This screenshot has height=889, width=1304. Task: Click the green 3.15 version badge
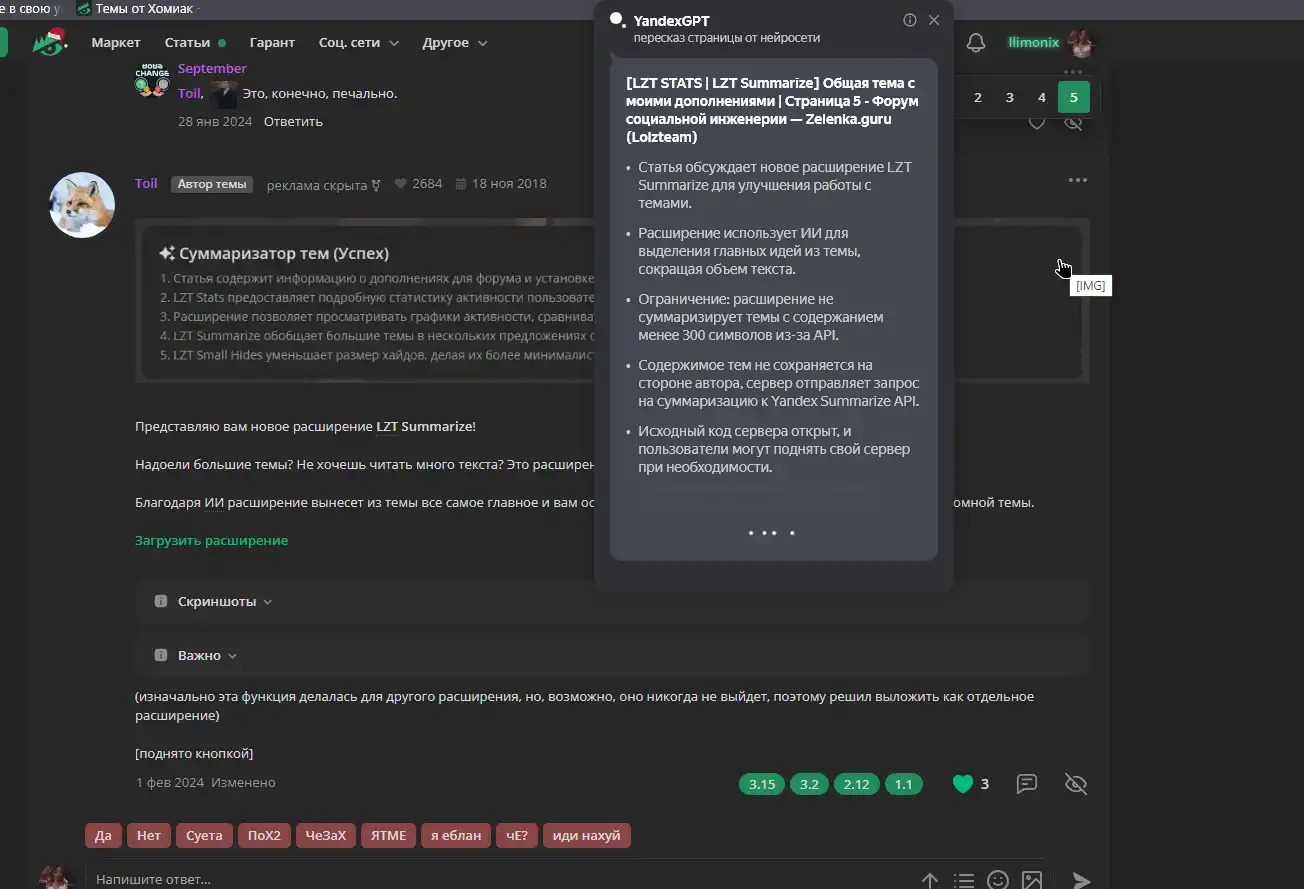pos(762,784)
